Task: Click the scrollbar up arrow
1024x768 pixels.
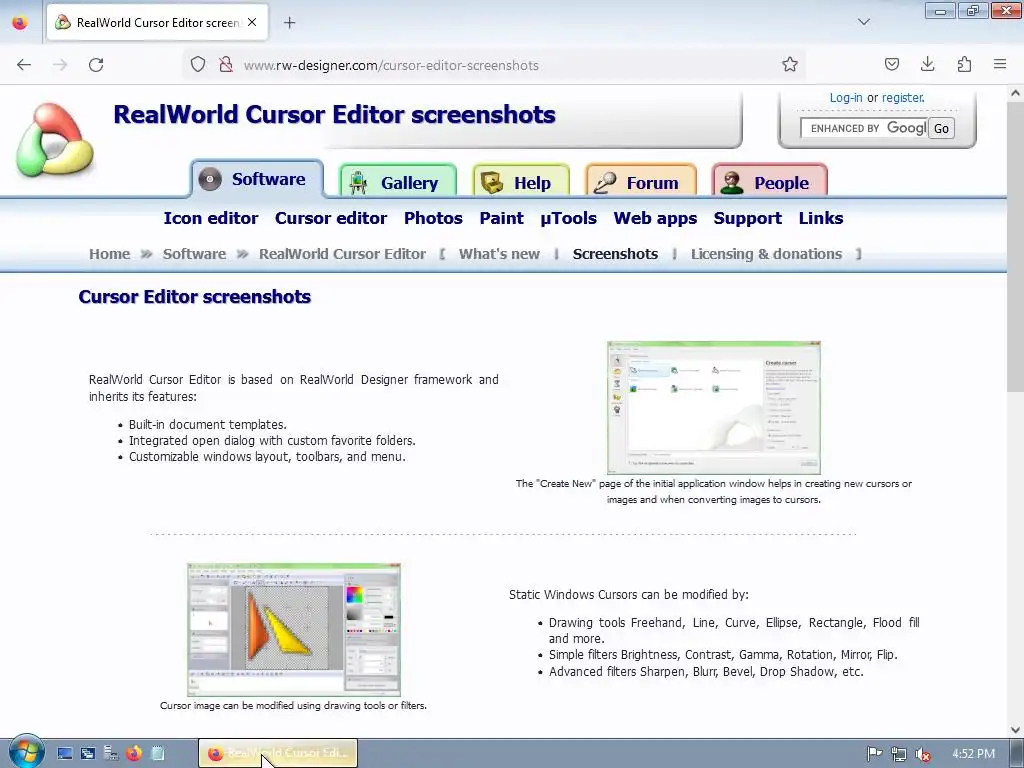Action: click(x=1015, y=93)
